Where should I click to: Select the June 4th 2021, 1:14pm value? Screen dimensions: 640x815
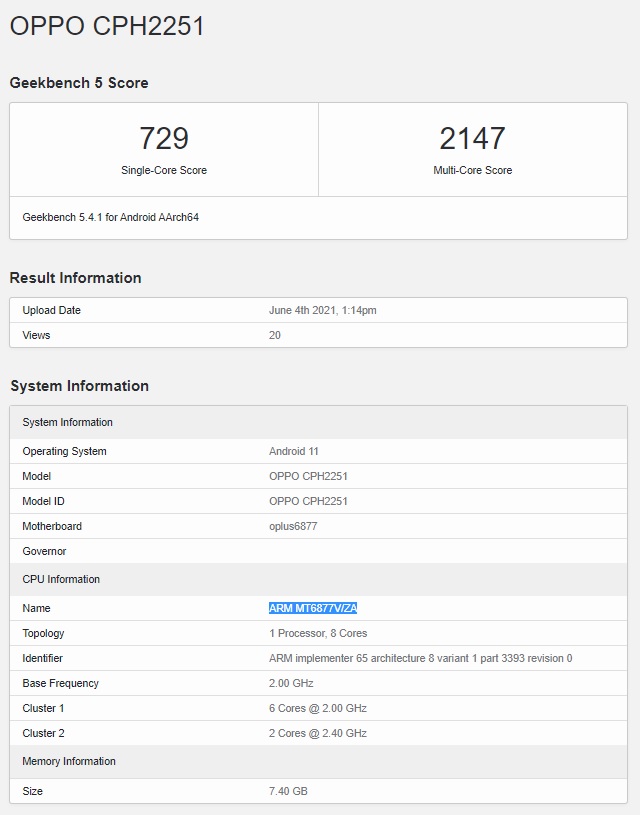pos(322,310)
